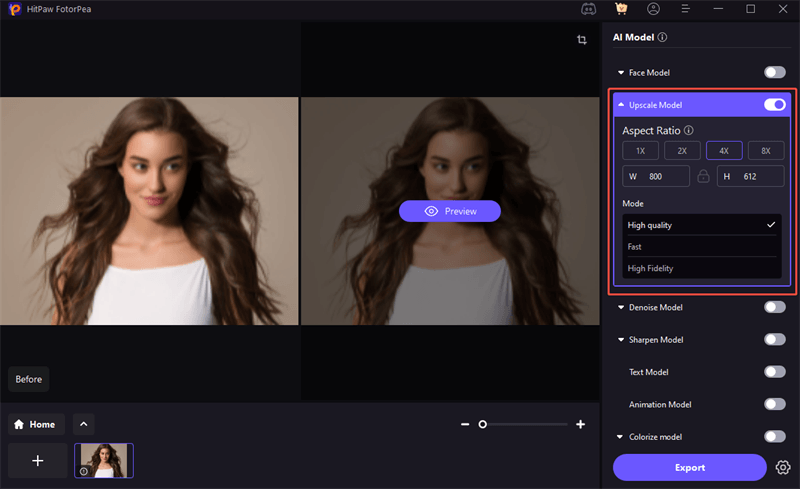800x489 pixels.
Task: Select the woman portrait thumbnail
Action: (x=104, y=460)
